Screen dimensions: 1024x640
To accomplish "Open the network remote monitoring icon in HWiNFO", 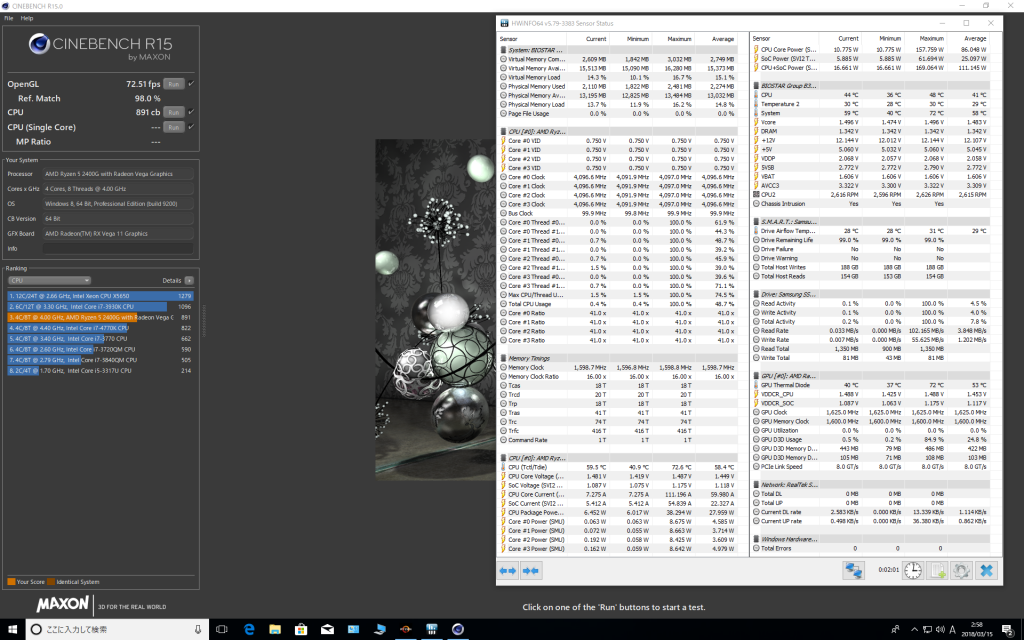I will [x=854, y=571].
